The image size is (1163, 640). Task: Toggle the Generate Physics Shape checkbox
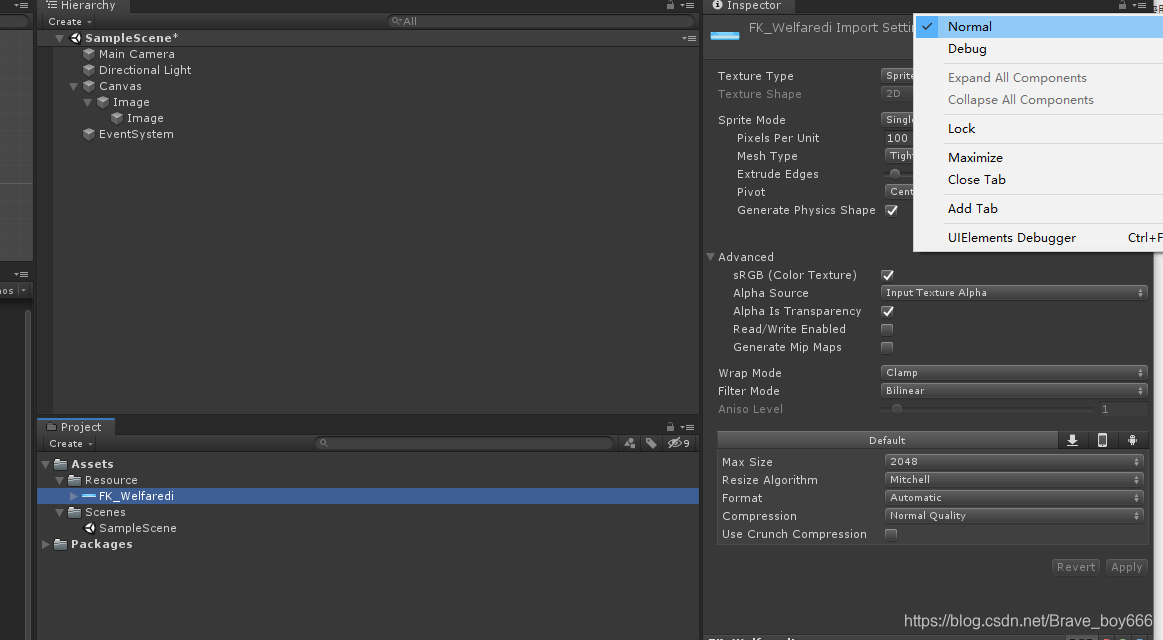click(892, 211)
